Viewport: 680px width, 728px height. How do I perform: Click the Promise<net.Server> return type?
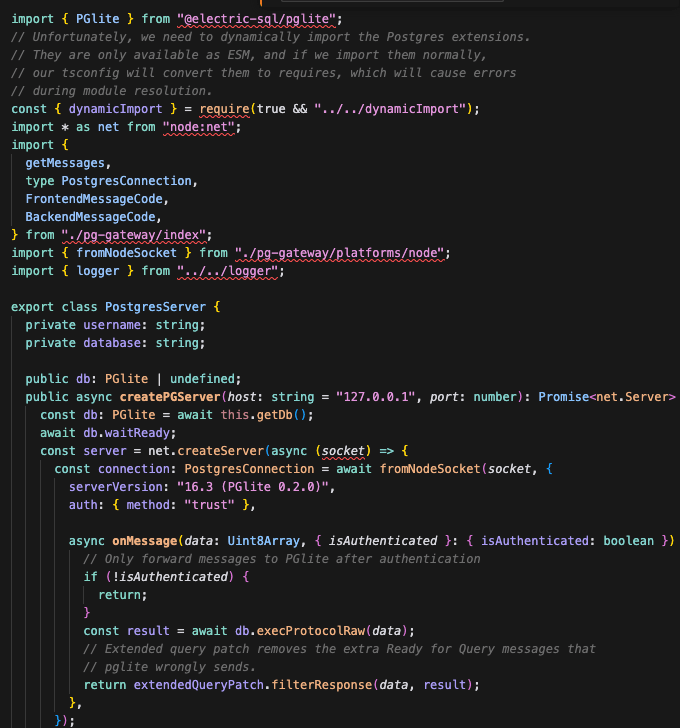(x=607, y=397)
